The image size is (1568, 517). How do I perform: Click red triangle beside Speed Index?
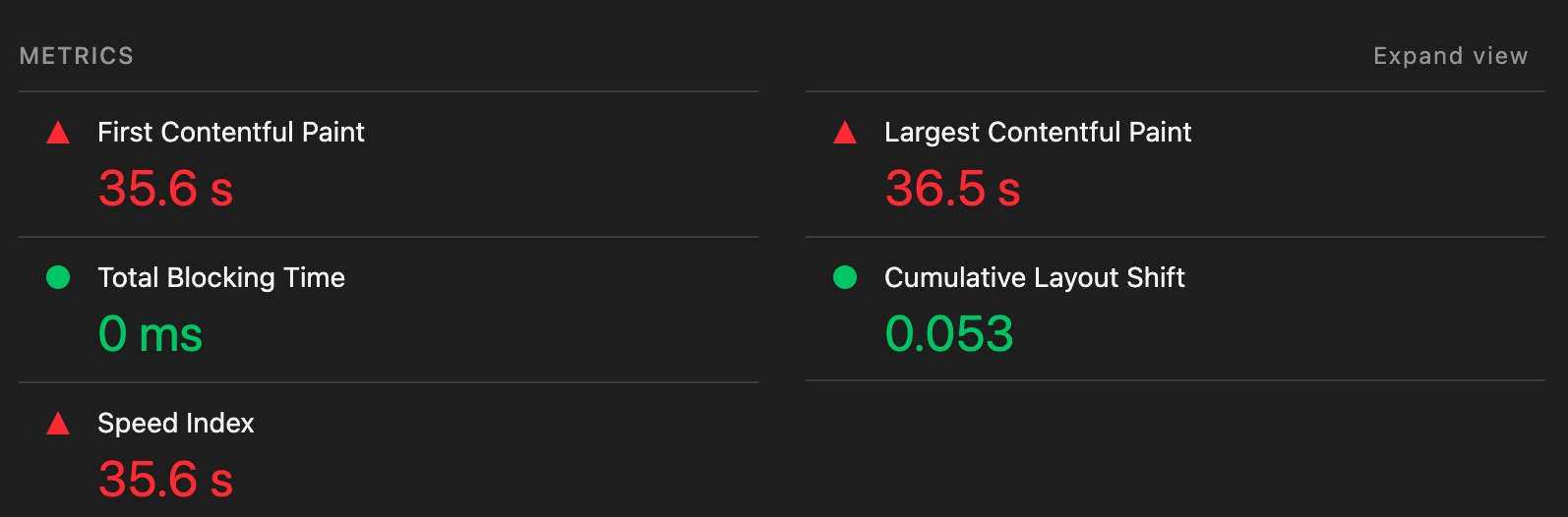[x=58, y=424]
